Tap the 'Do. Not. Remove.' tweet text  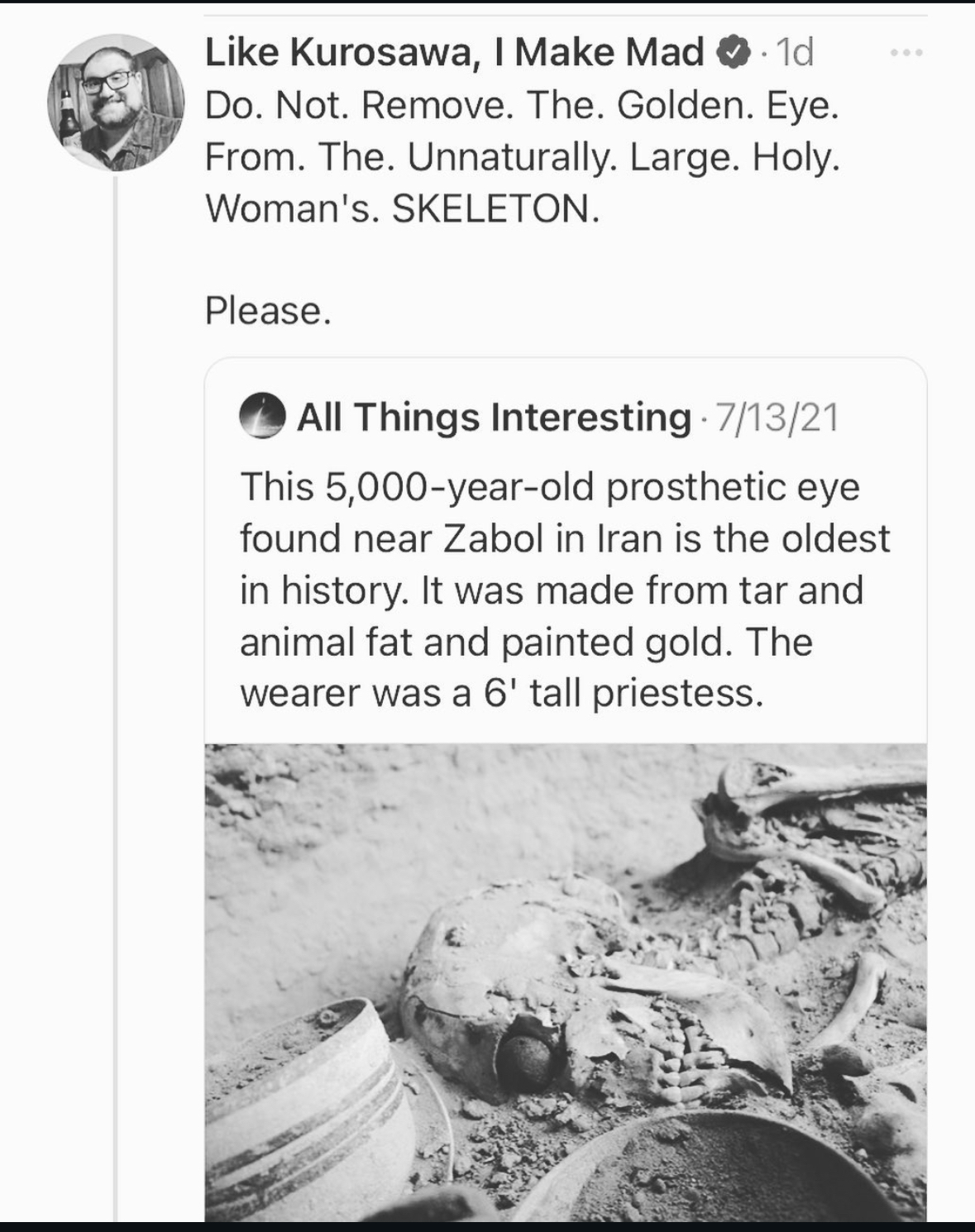coord(522,106)
